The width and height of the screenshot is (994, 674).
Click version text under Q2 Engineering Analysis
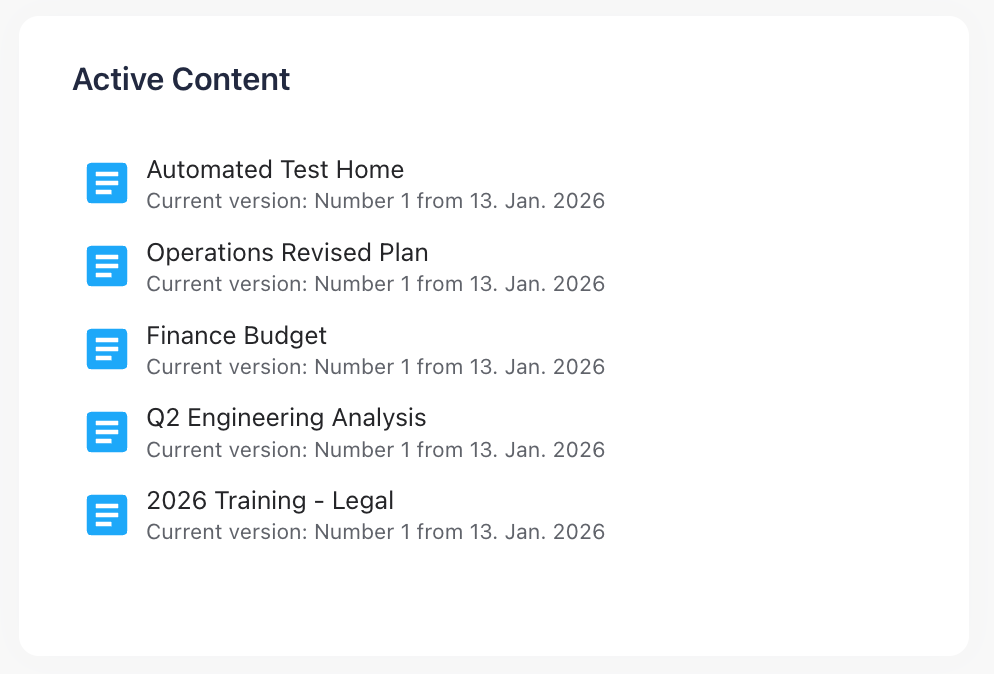click(x=375, y=450)
